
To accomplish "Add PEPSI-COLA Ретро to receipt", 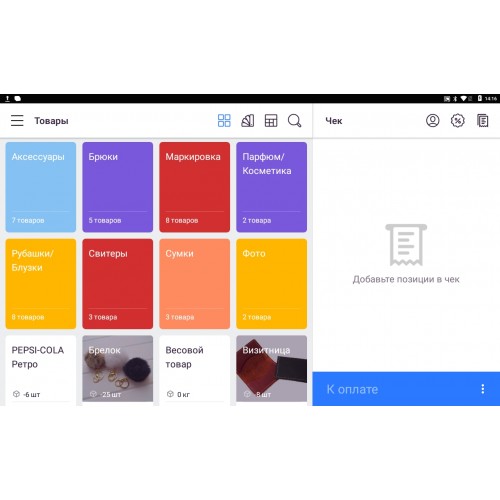I will [41, 370].
